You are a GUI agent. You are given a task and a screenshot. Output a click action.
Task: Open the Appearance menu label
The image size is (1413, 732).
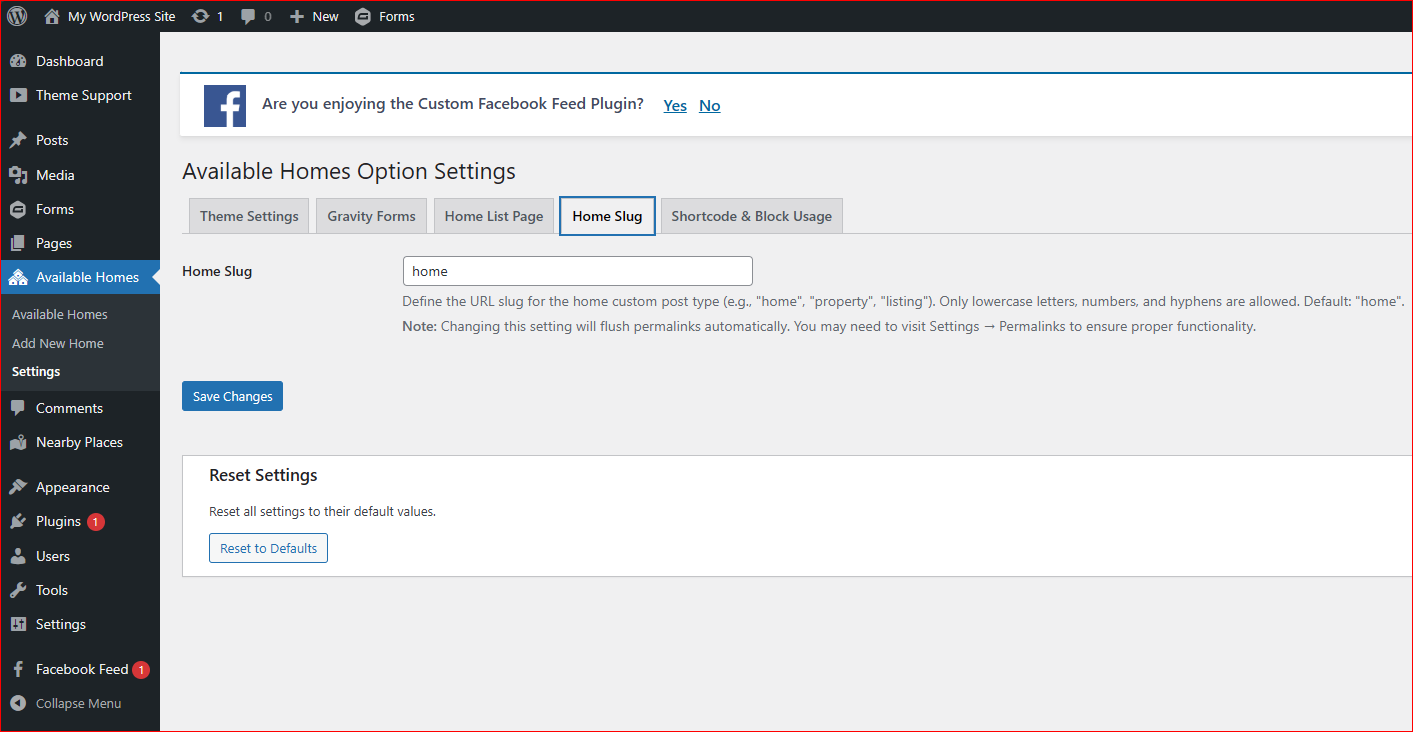73,487
